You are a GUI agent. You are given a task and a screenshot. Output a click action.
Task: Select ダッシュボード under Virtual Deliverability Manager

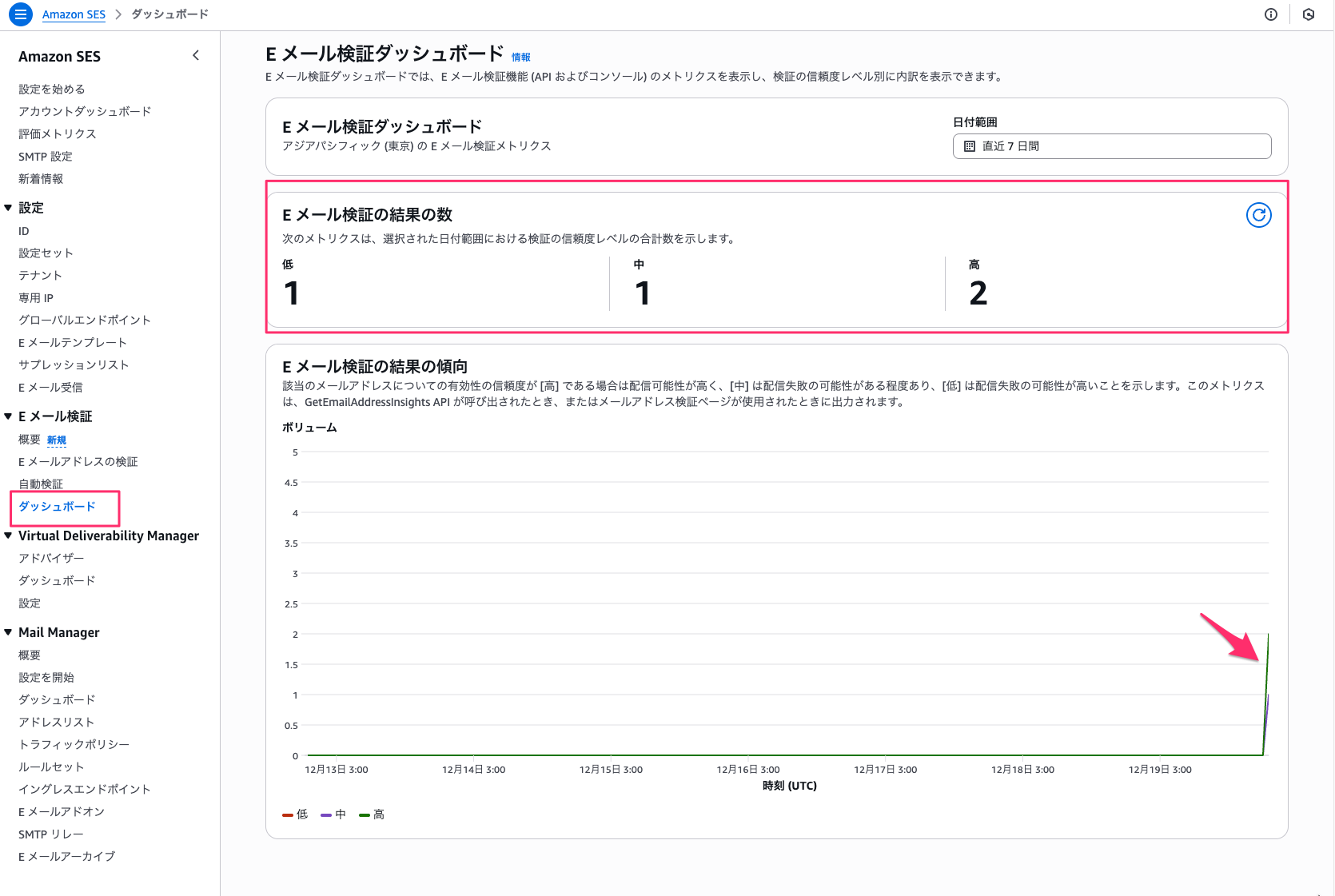click(x=56, y=580)
